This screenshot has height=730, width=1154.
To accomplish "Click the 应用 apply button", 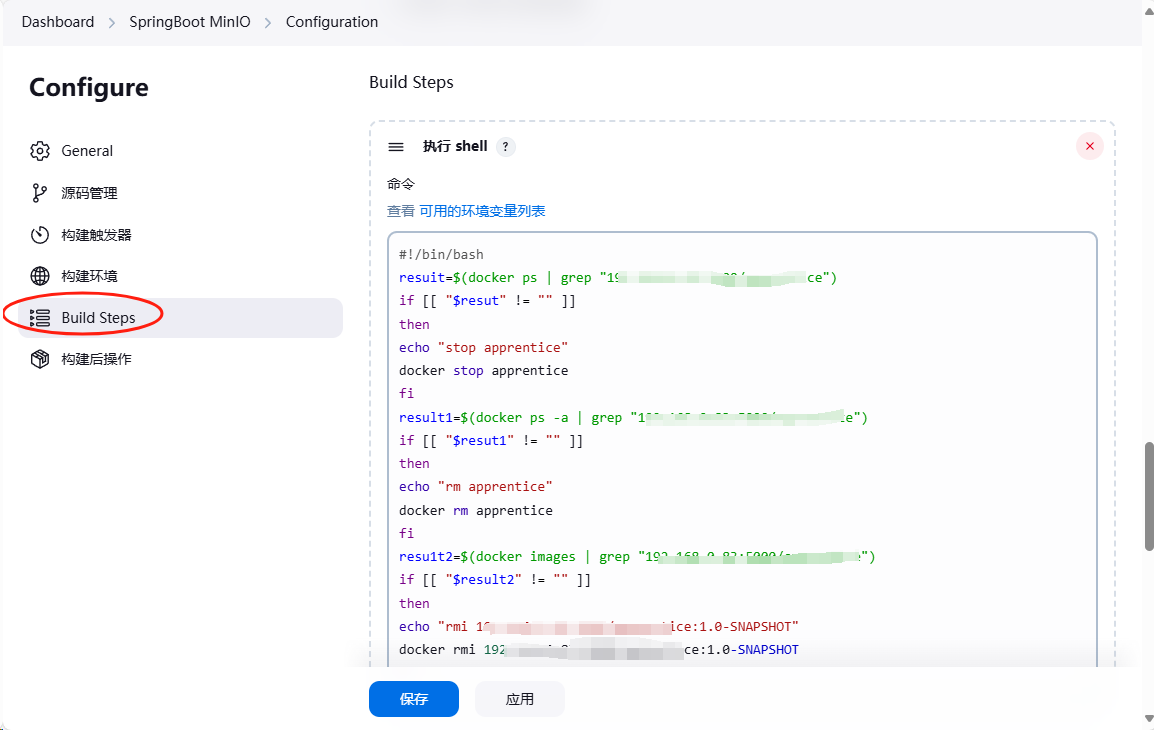I will tap(520, 699).
